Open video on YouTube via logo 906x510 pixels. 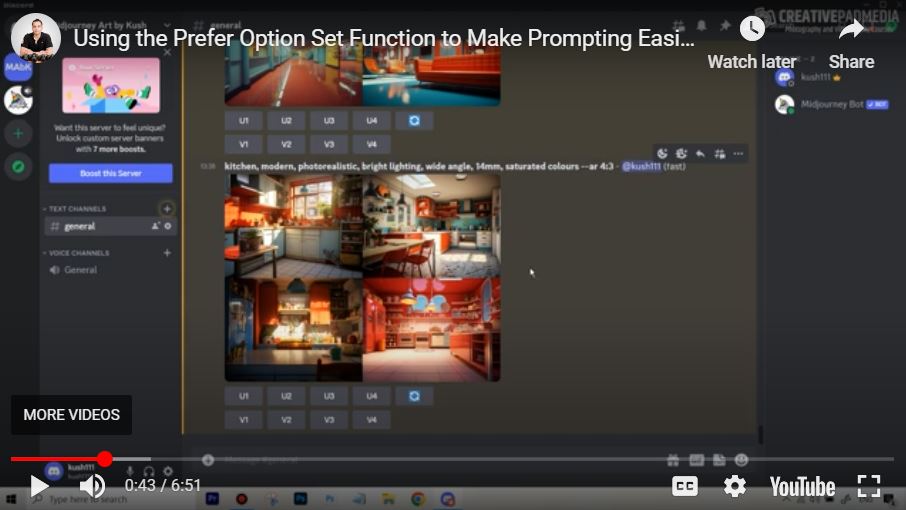pos(802,486)
